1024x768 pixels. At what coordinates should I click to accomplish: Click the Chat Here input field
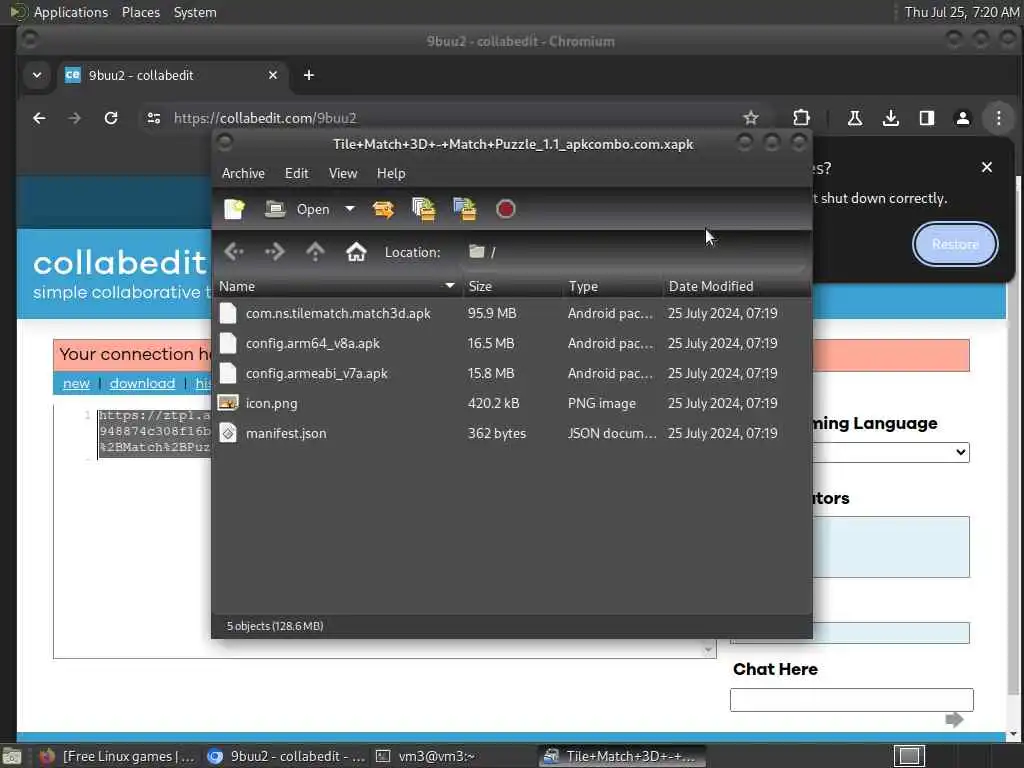point(852,699)
